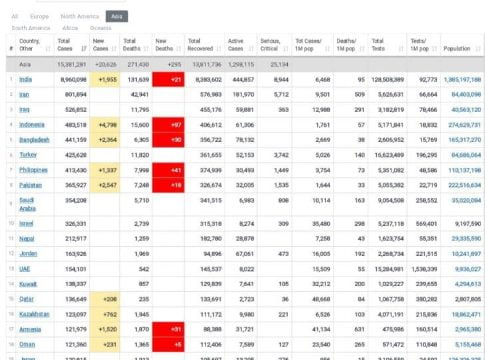Select Turkey's total deaths 11,820 cell
Screen dimensions: 485x360
click(136, 155)
